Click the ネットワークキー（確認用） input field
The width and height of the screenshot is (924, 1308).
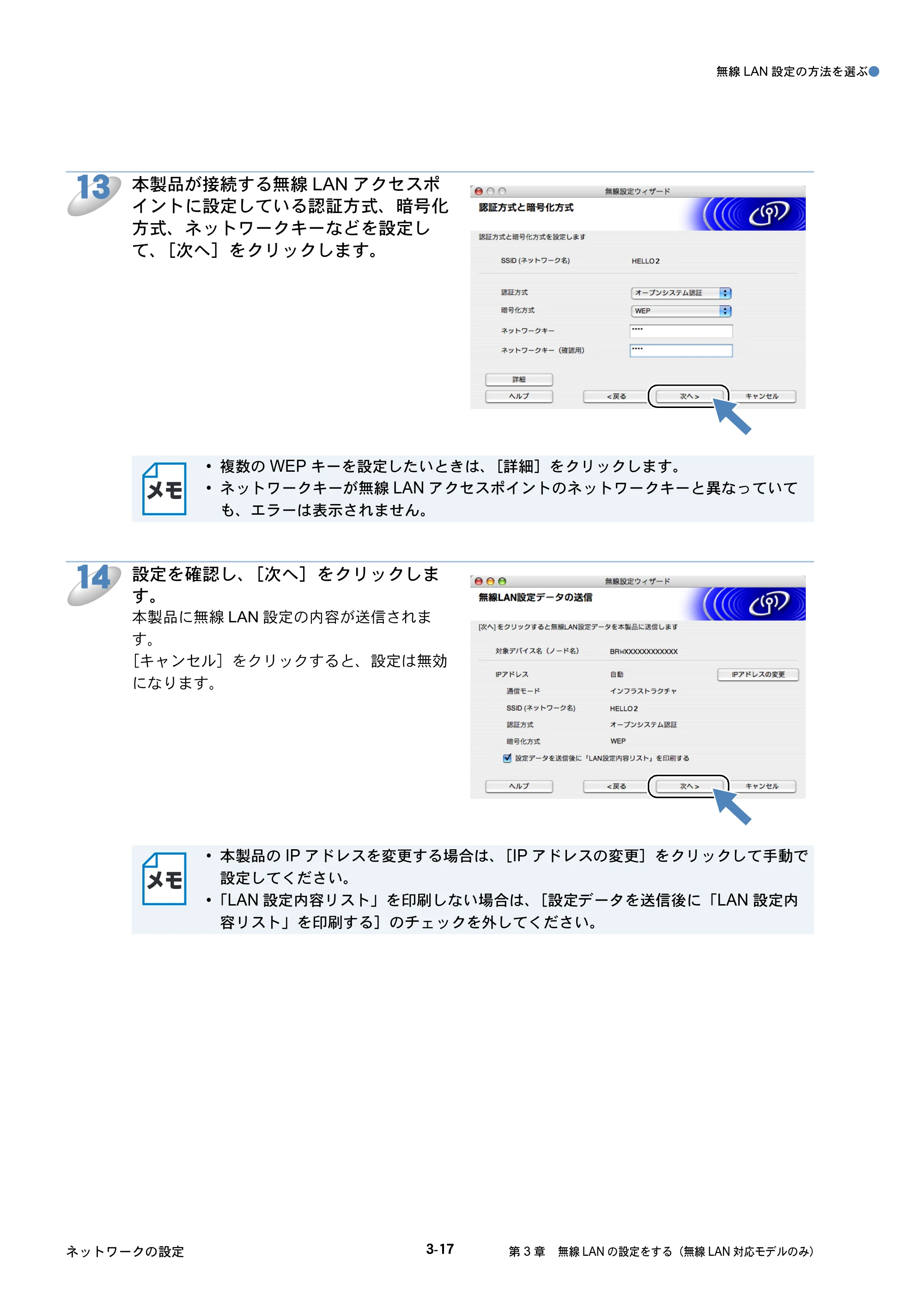coord(681,350)
